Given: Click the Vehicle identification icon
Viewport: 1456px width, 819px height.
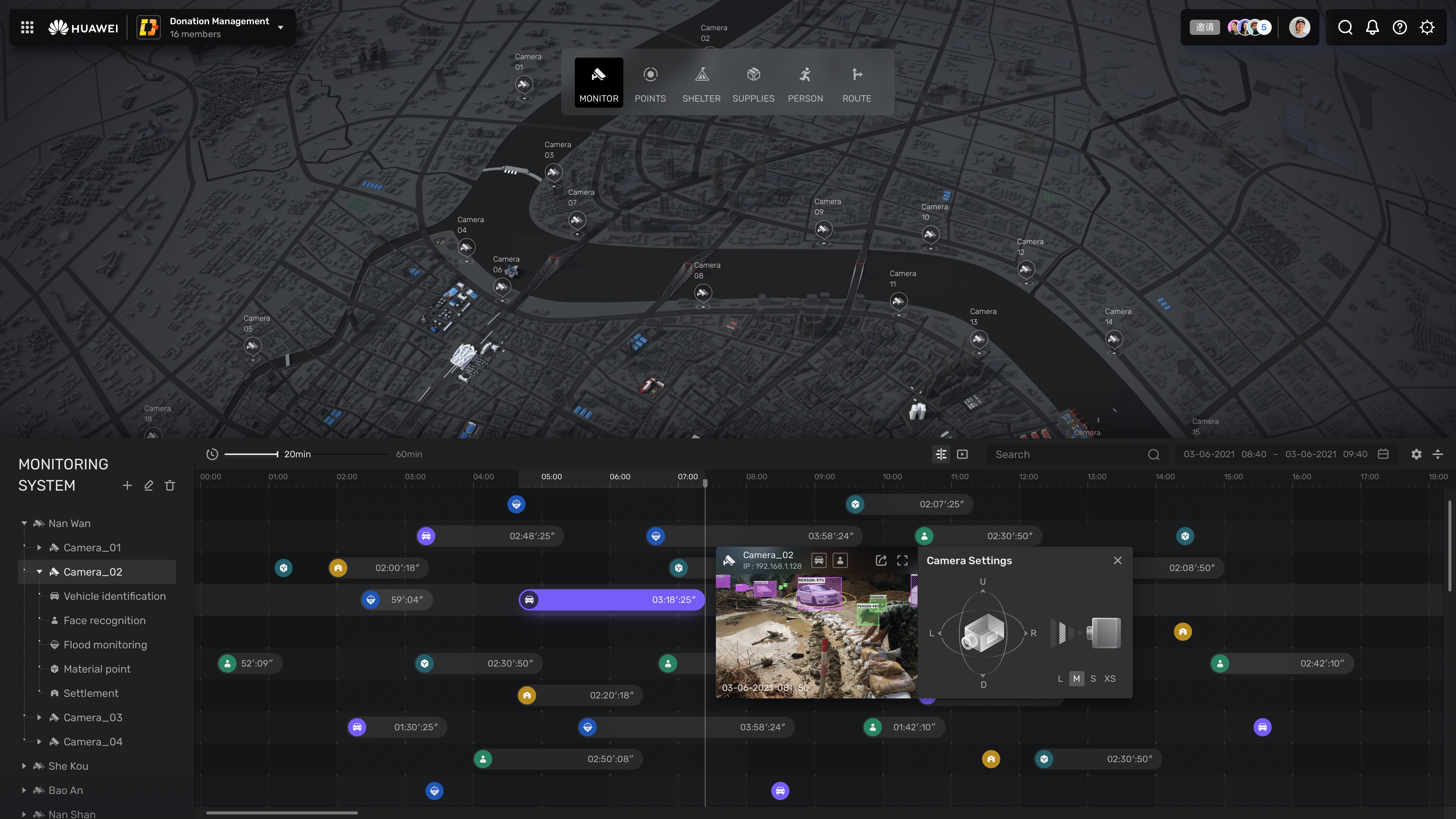Looking at the screenshot, I should pyautogui.click(x=54, y=596).
